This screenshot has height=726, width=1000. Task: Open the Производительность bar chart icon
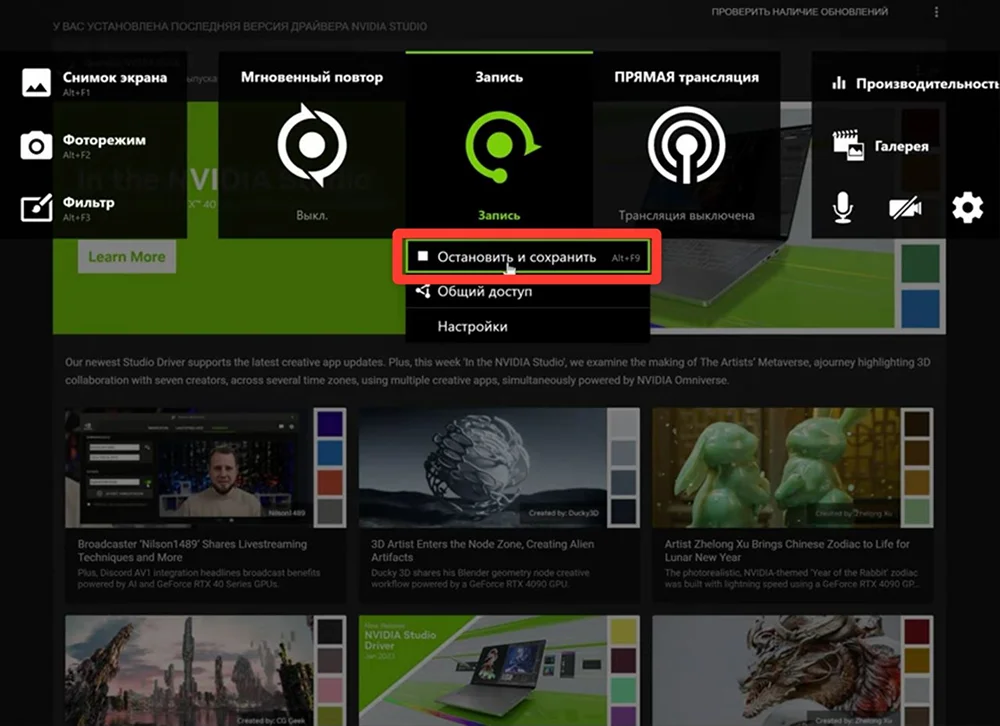coord(839,84)
